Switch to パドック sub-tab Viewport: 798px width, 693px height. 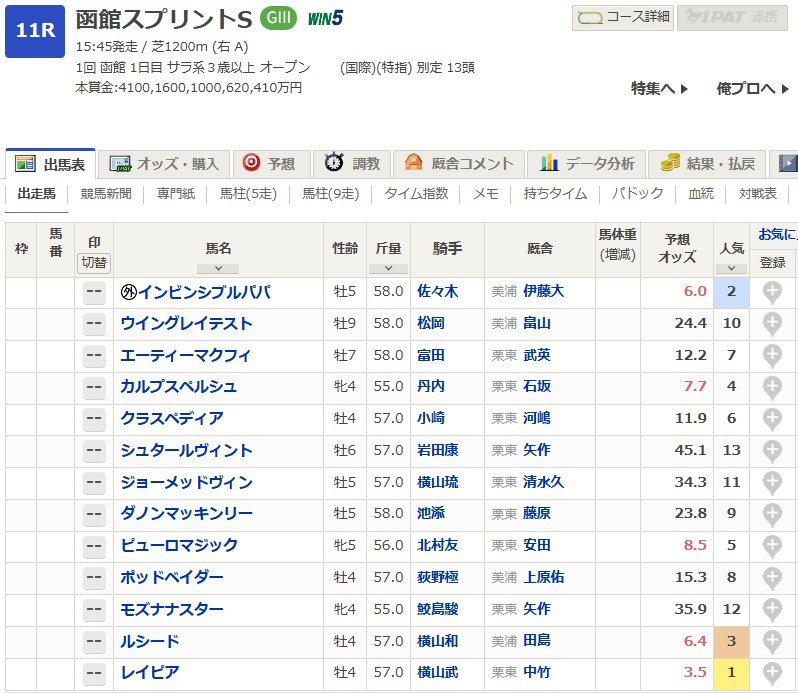[638, 194]
